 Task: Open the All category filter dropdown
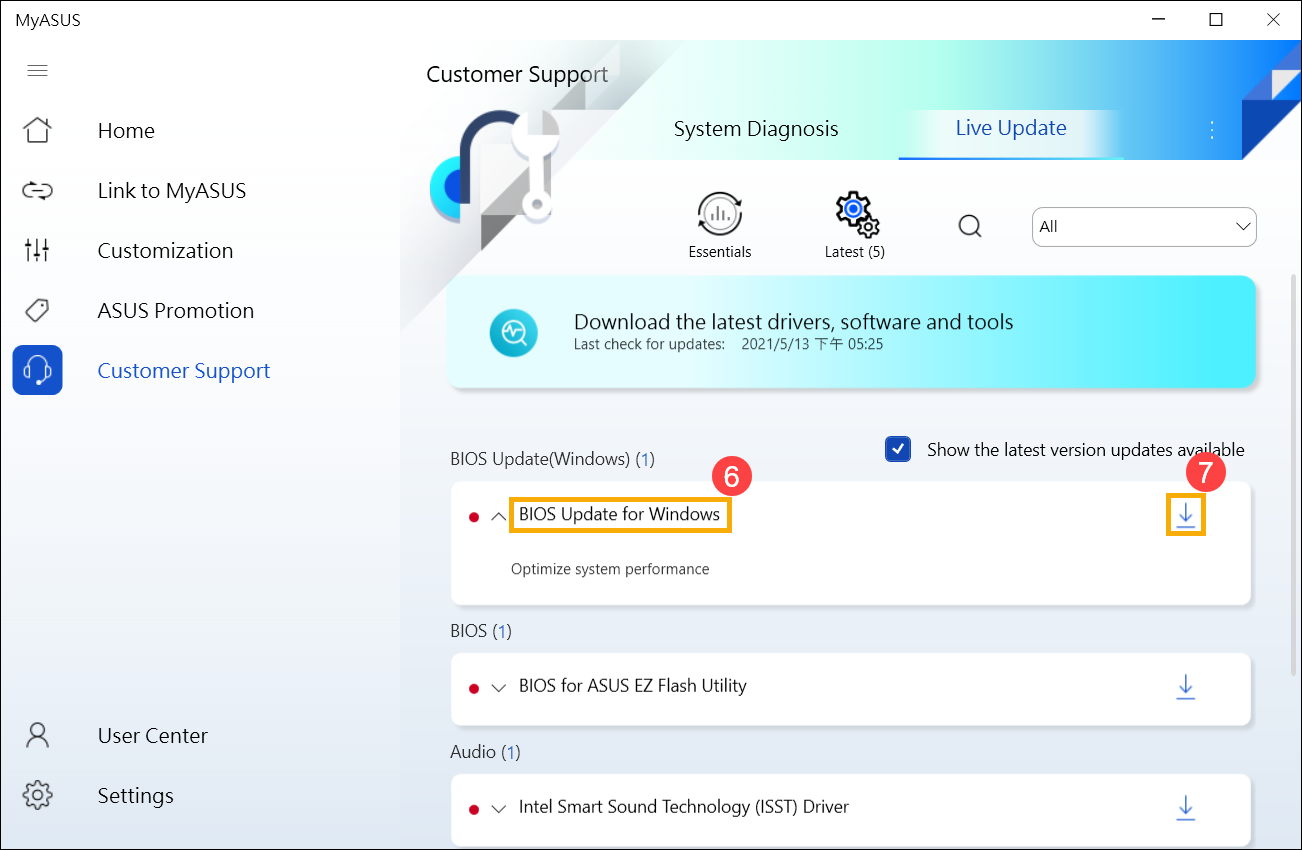point(1144,227)
